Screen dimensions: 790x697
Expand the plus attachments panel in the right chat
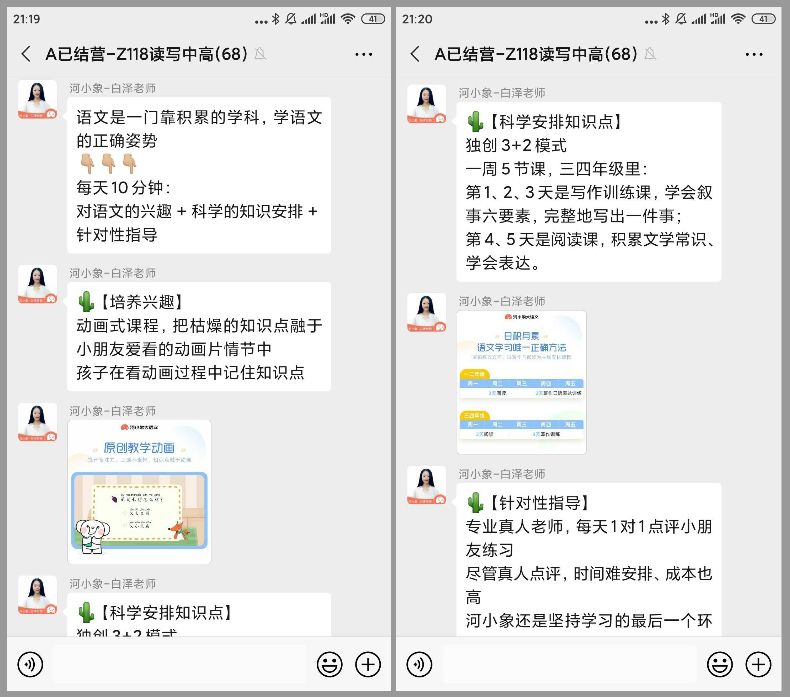click(x=758, y=664)
